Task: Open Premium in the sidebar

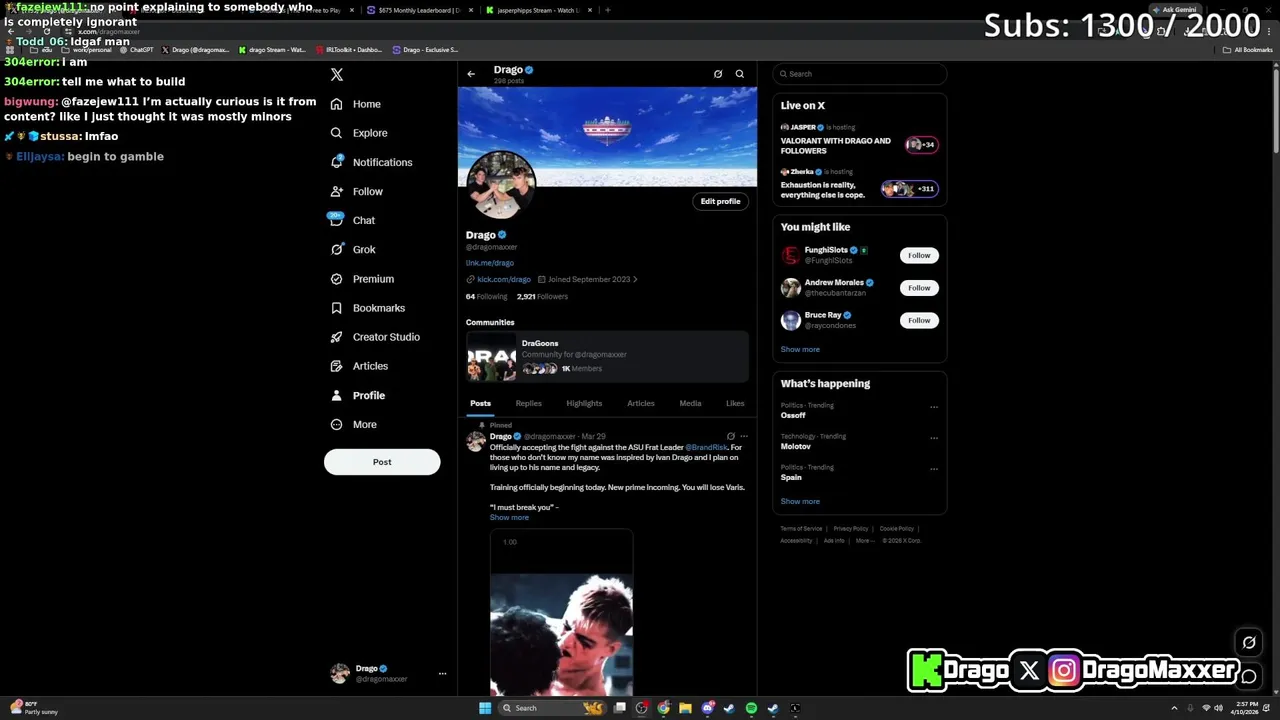Action: click(362, 279)
